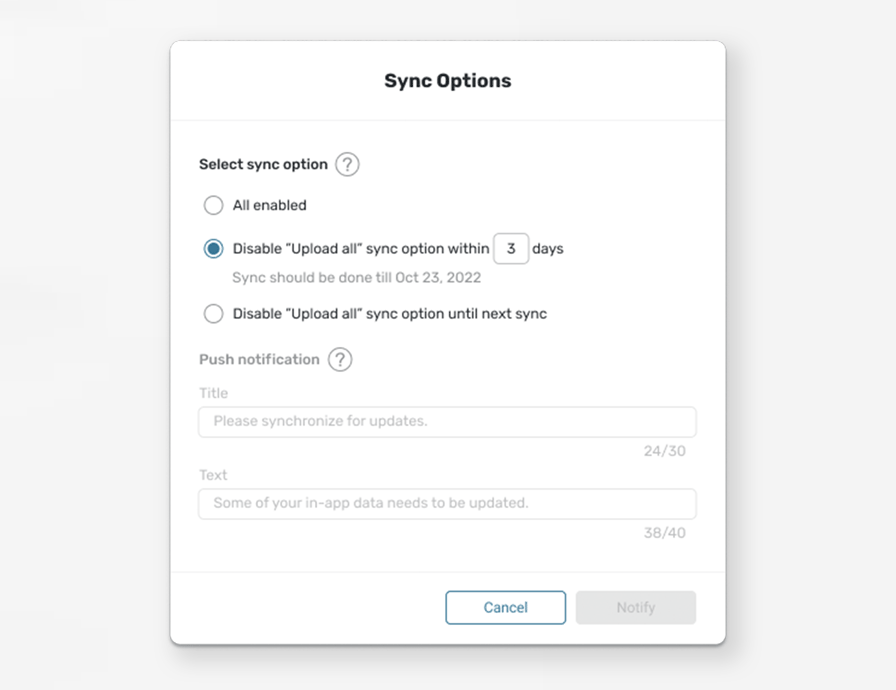Click the Notify button
This screenshot has height=690, width=896.
pos(636,607)
